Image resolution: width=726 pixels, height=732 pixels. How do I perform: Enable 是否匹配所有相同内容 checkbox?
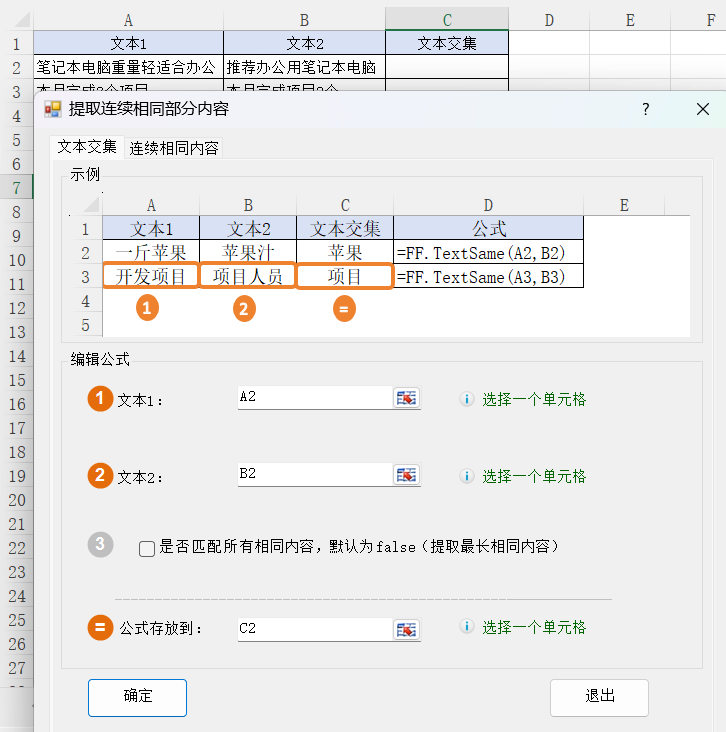point(147,548)
